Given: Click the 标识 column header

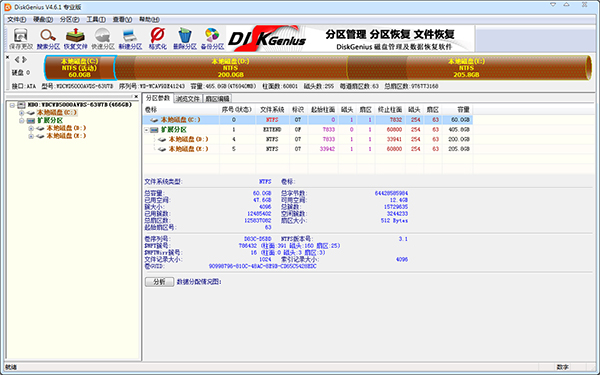Looking at the screenshot, I should [x=298, y=110].
